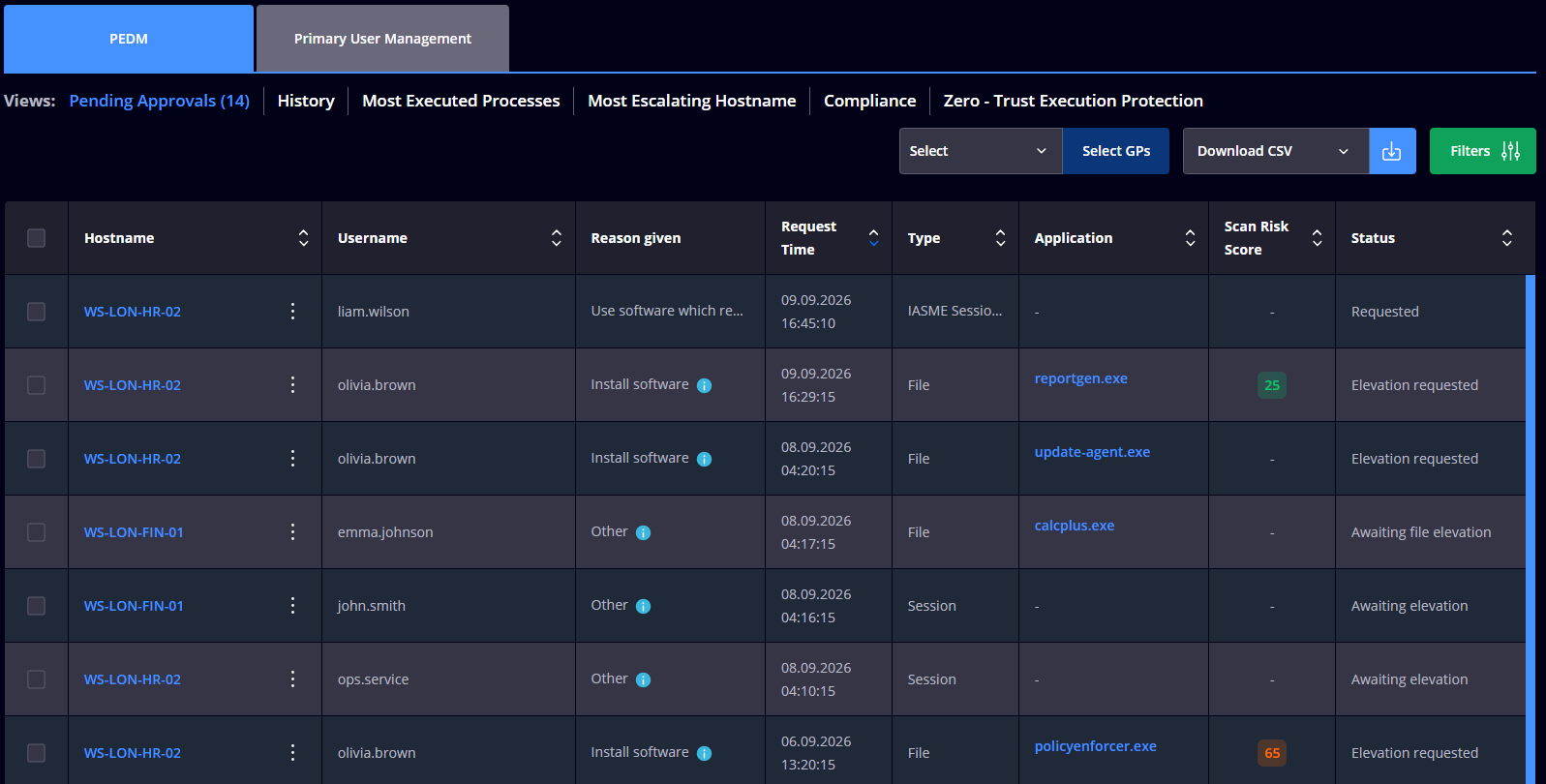Open the calcplus.exe application link
1546x784 pixels.
coord(1075,526)
